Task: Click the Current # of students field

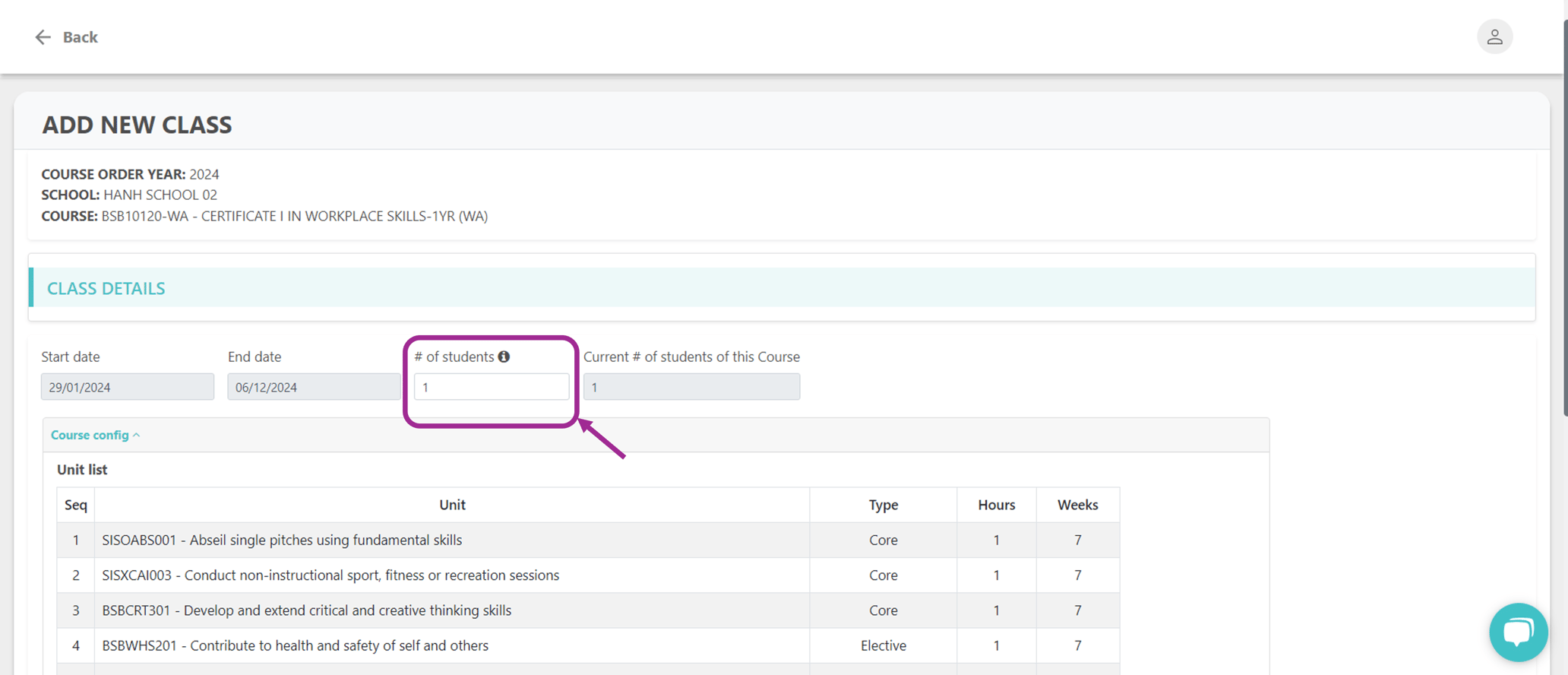Action: [x=691, y=387]
